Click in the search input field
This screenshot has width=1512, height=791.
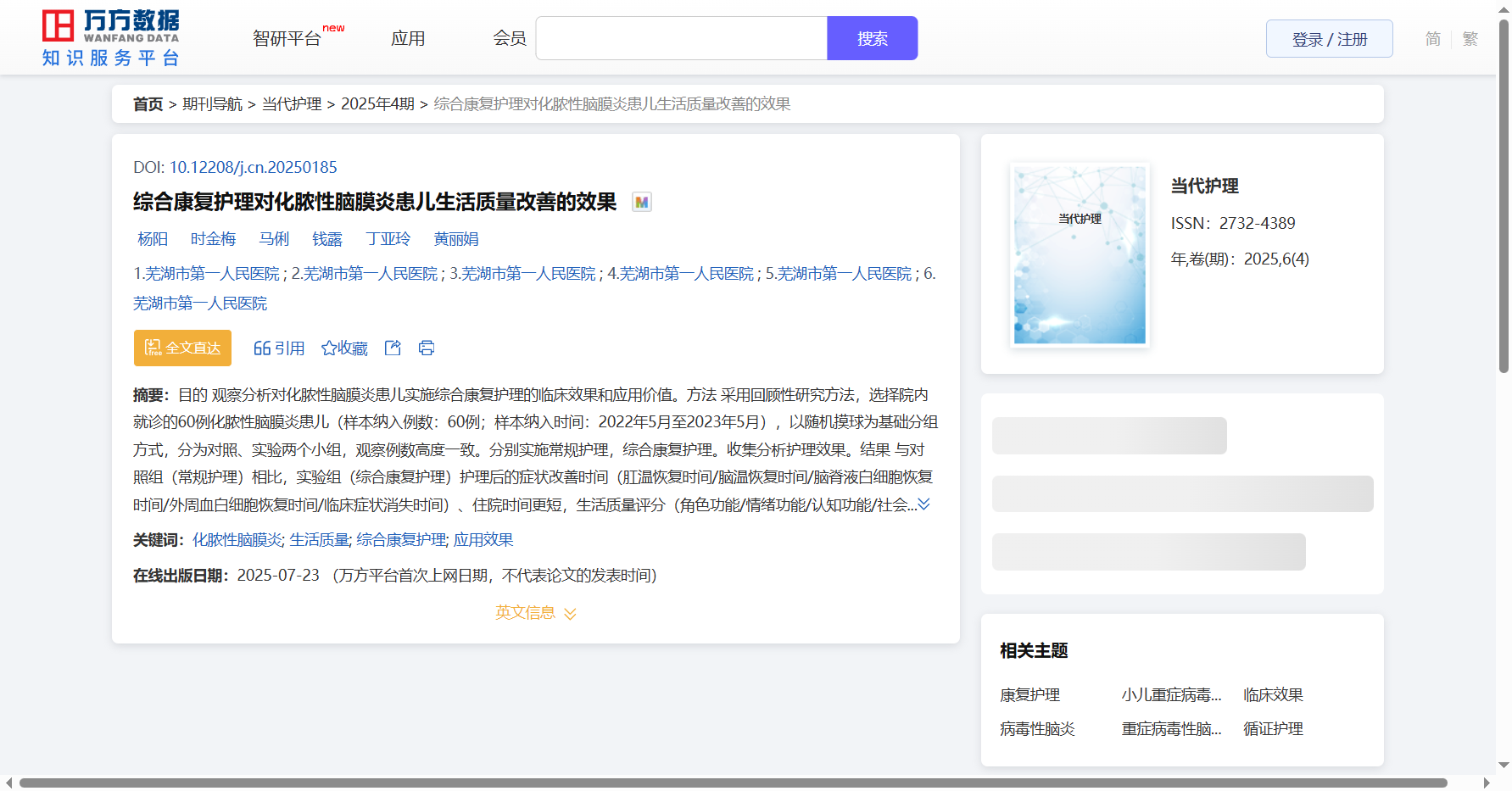(x=681, y=39)
